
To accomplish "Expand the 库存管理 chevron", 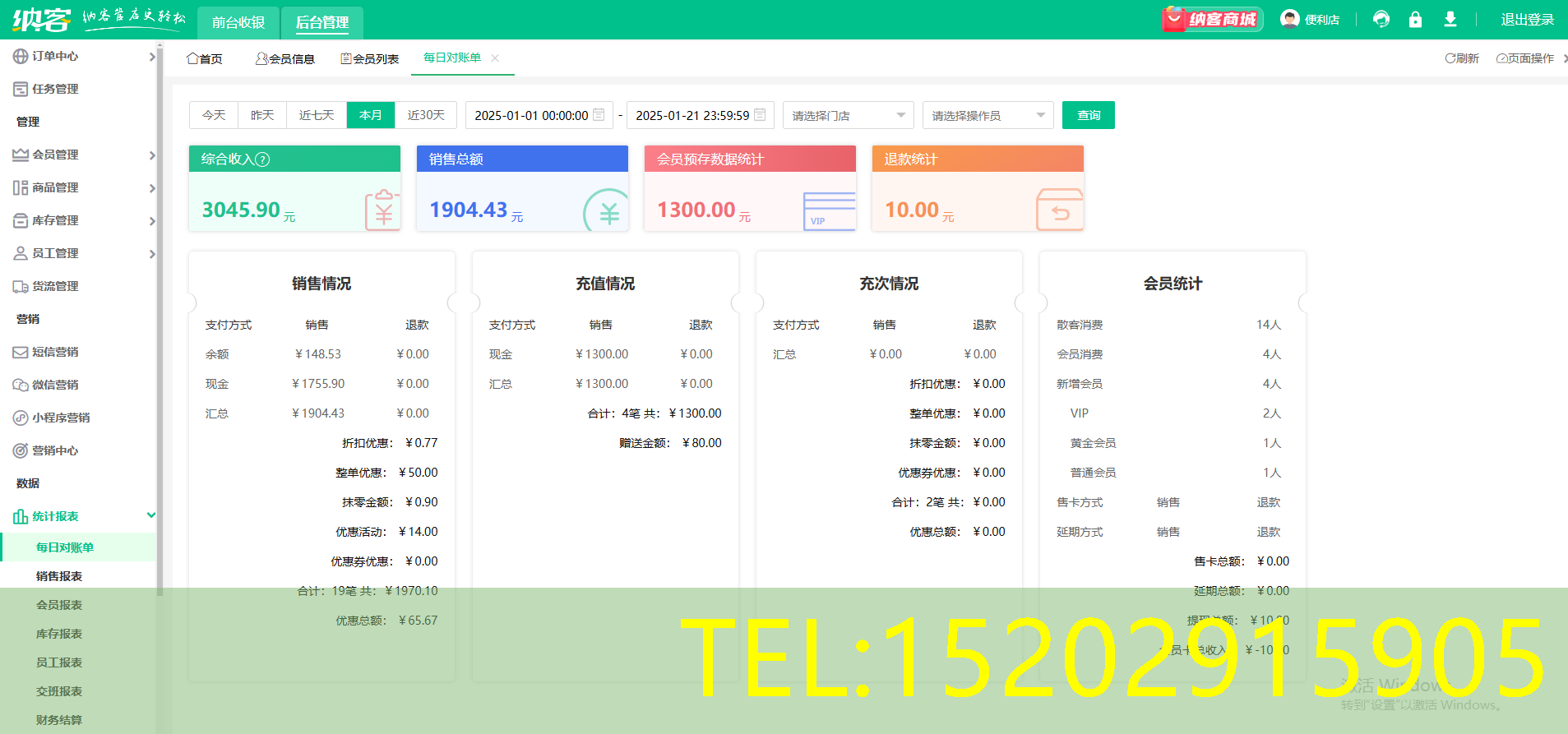I will pyautogui.click(x=152, y=221).
